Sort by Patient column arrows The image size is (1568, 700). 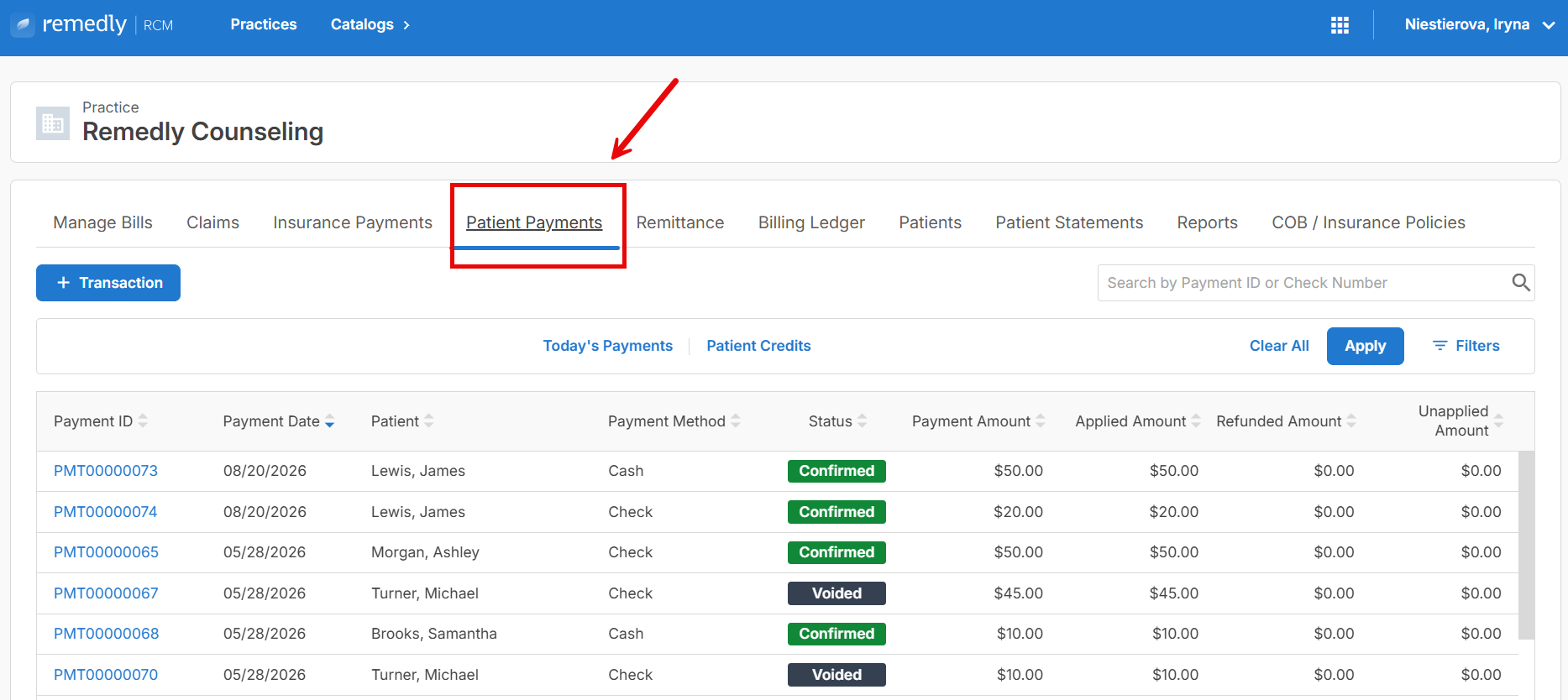click(x=428, y=421)
